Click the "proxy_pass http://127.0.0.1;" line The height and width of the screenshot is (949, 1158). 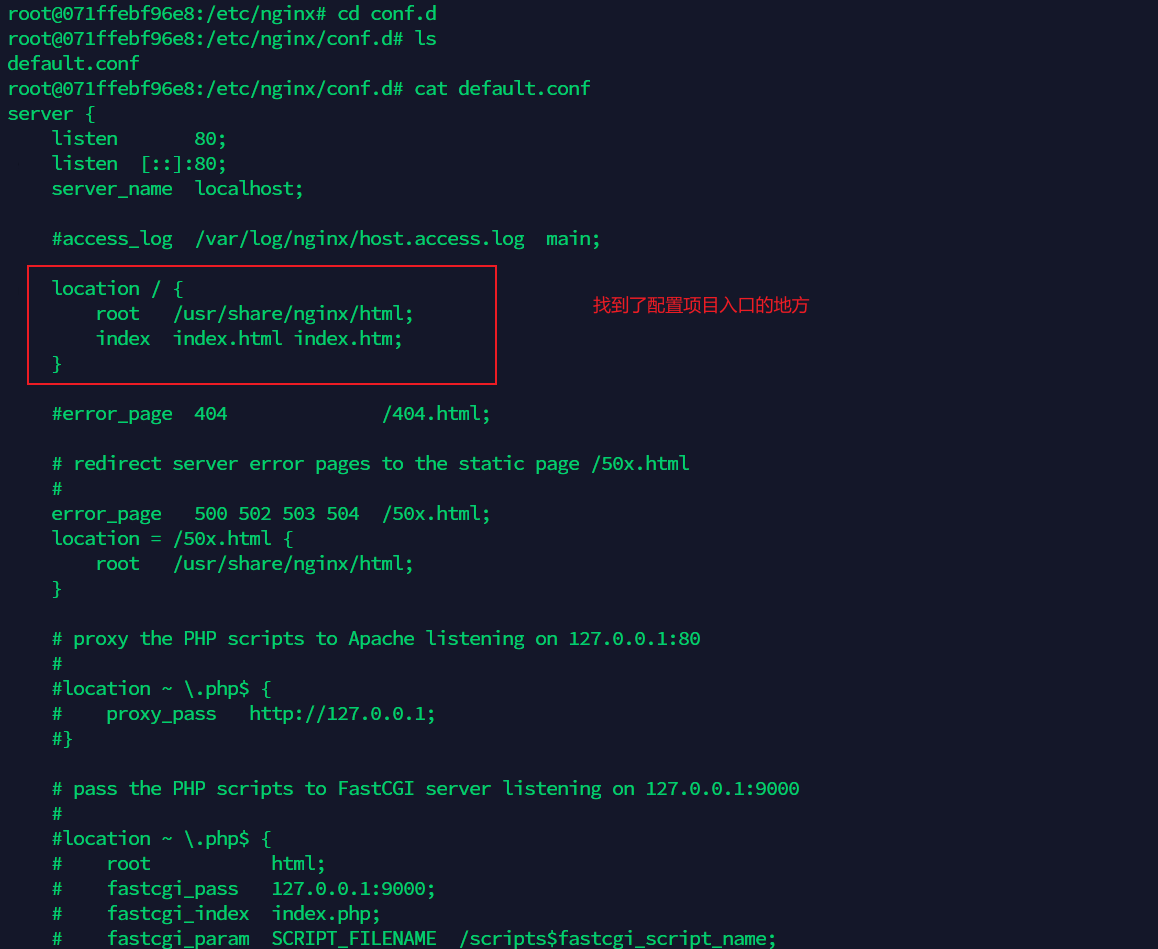(x=244, y=714)
